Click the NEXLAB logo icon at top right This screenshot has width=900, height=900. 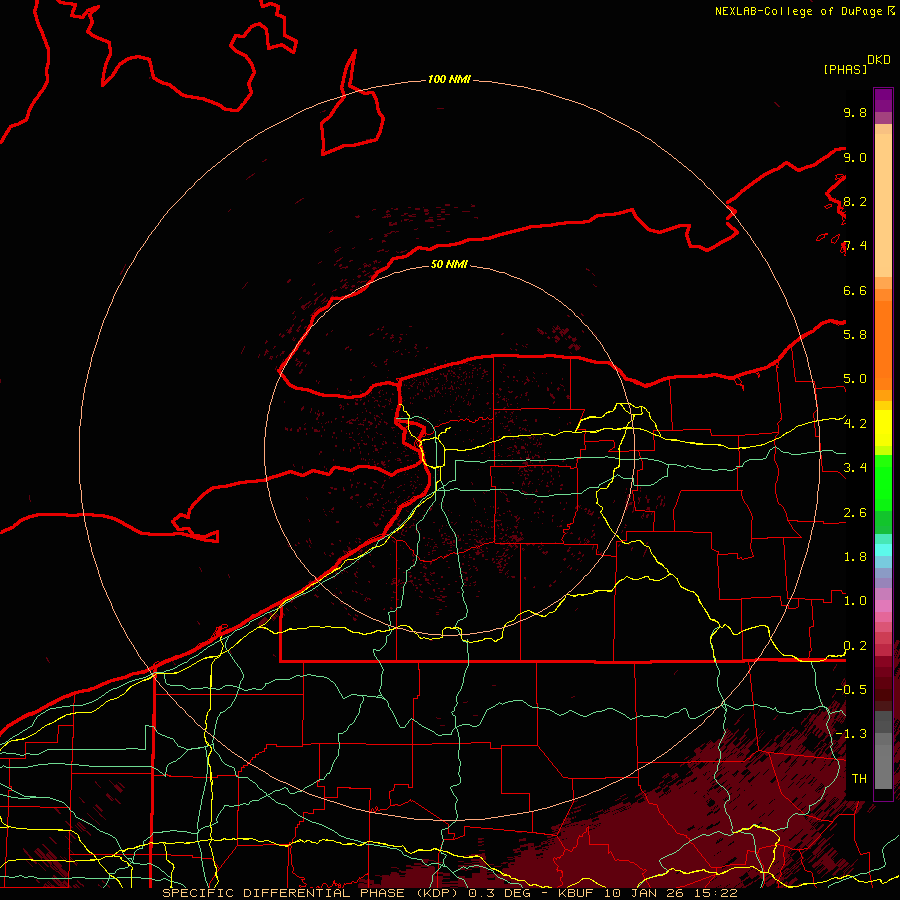click(890, 11)
